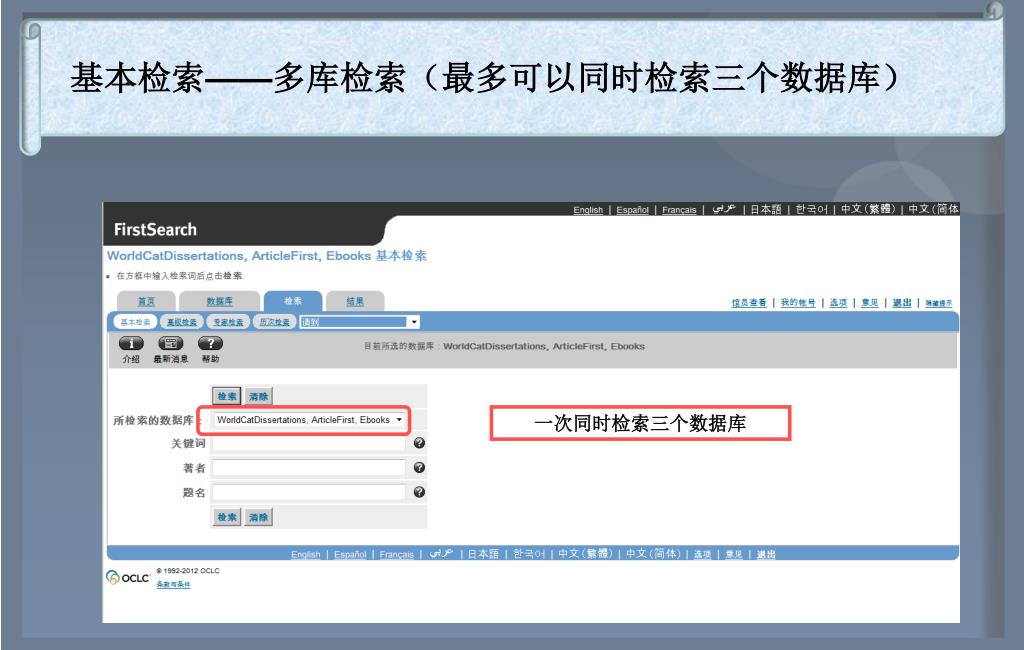
Task: Switch language to English in header
Action: 588,210
